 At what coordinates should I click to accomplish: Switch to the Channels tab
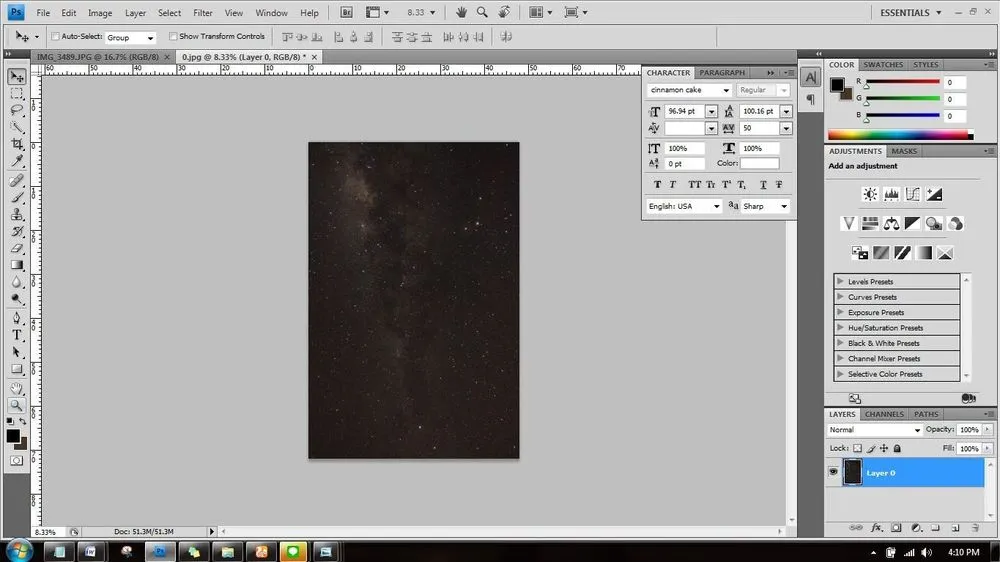[x=884, y=414]
